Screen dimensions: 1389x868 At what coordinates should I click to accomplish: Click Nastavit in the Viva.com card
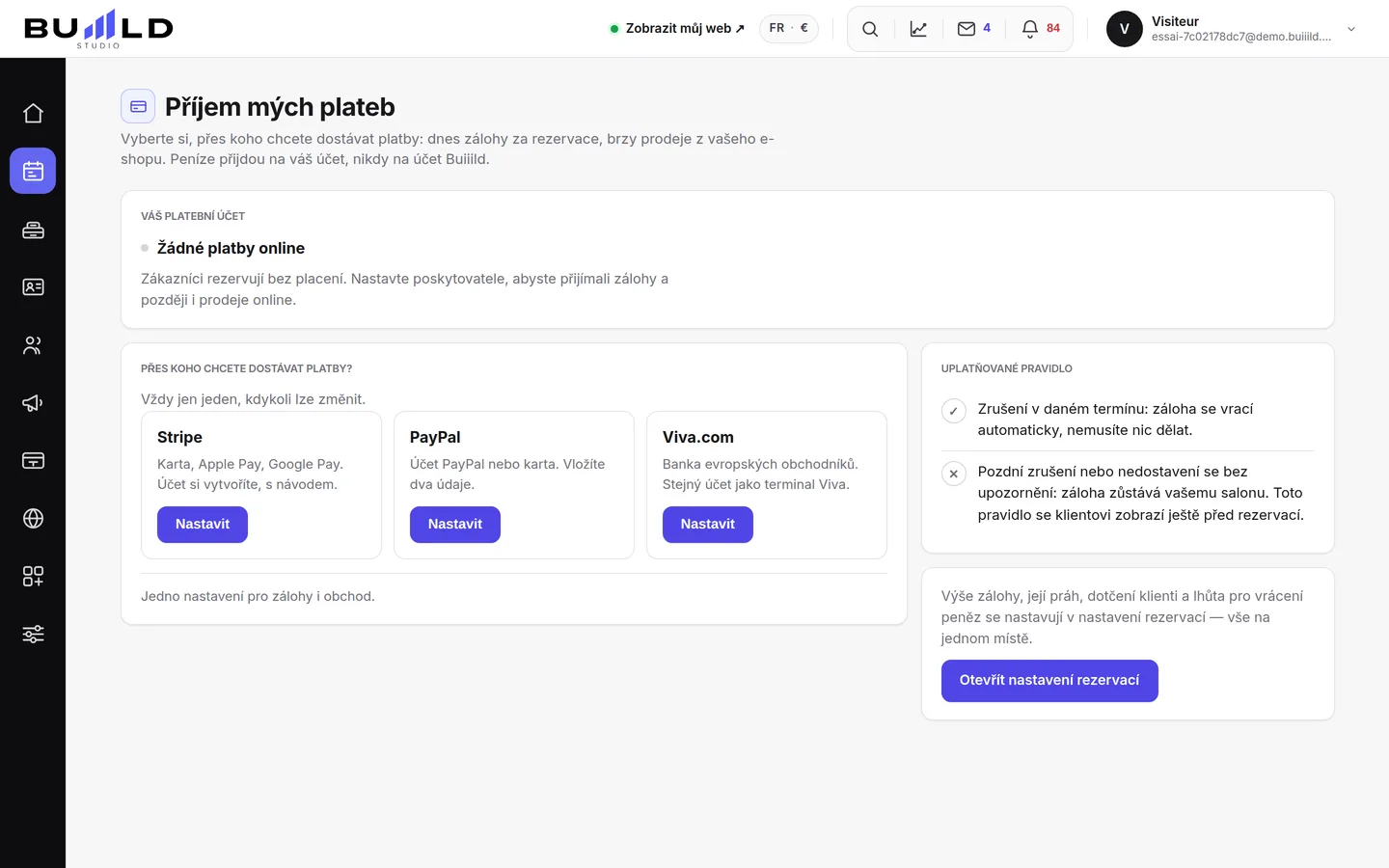coord(708,525)
